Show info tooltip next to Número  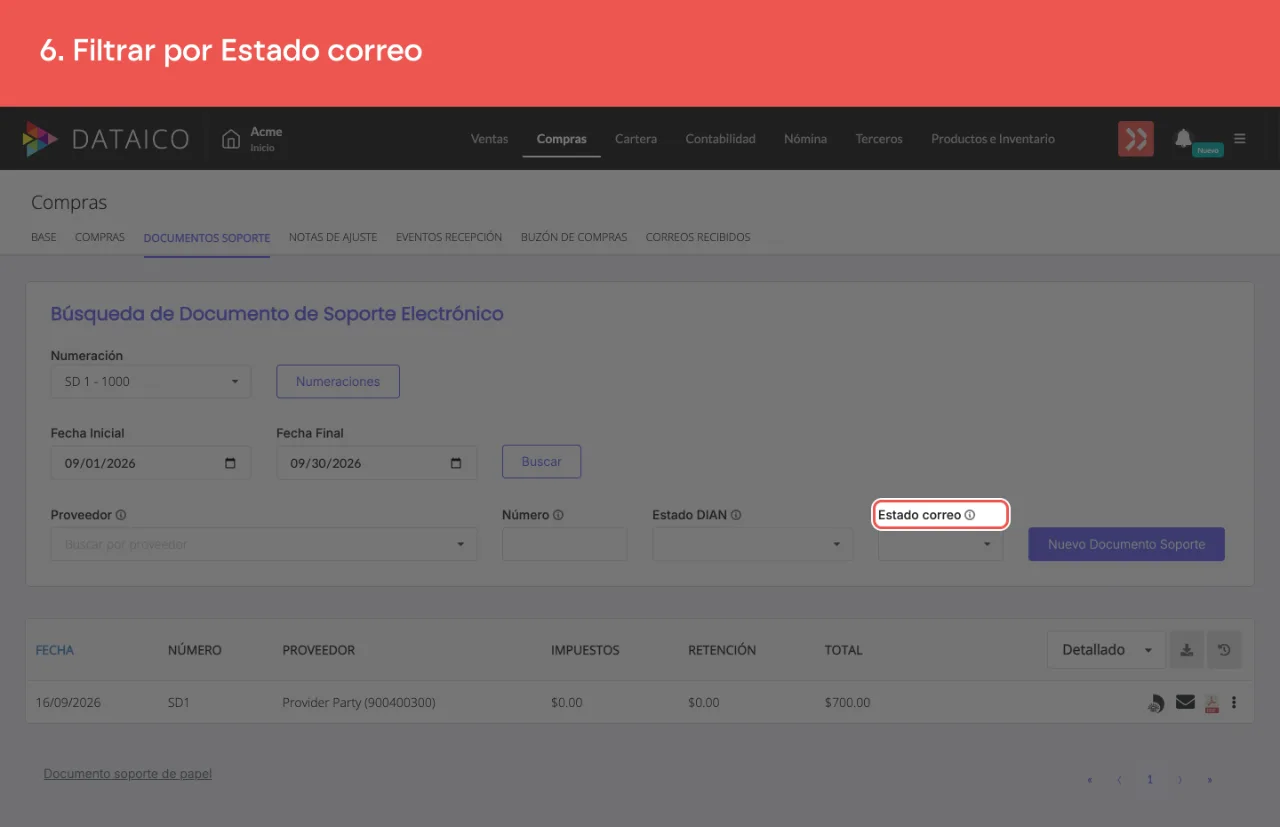(558, 515)
